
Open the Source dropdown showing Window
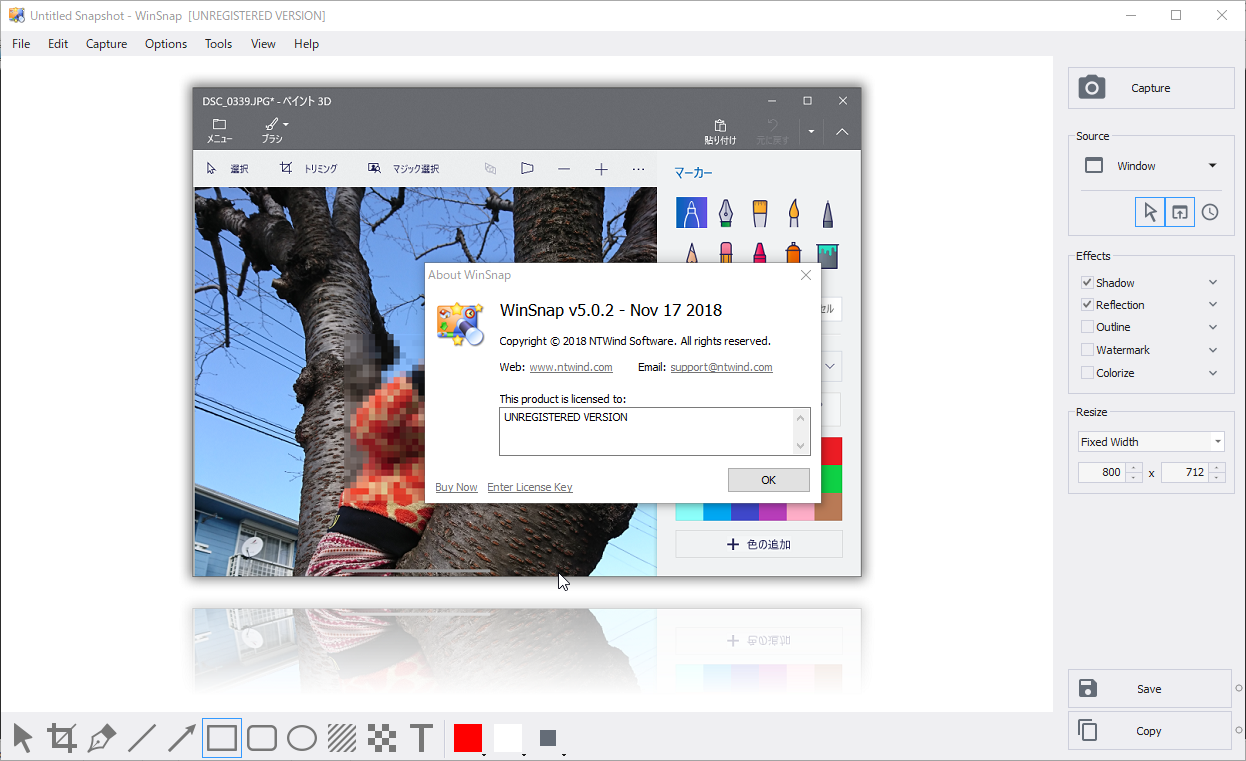click(x=1151, y=165)
